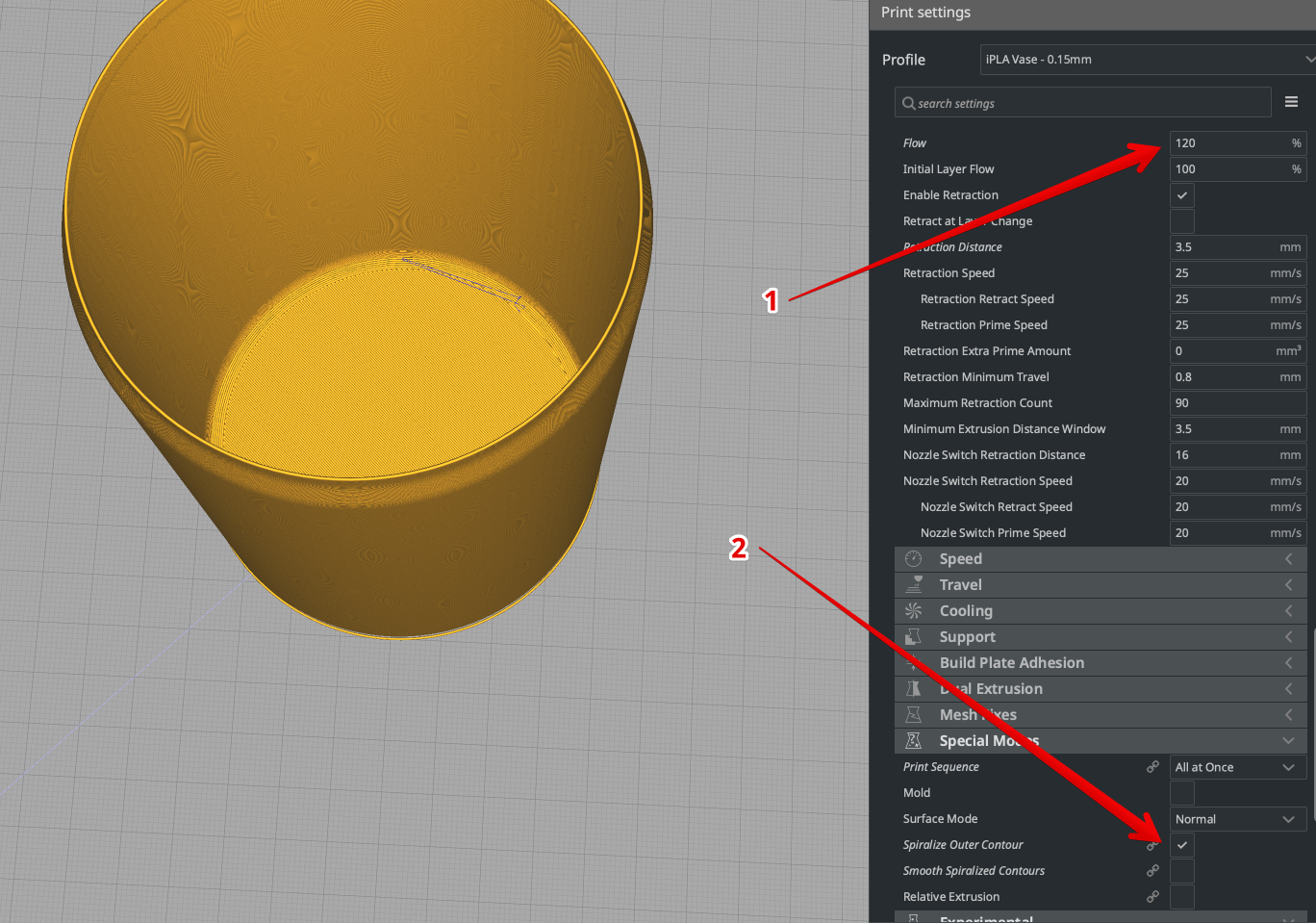Click the Cooling fan icon
This screenshot has width=1316, height=923.
pyautogui.click(x=912, y=610)
